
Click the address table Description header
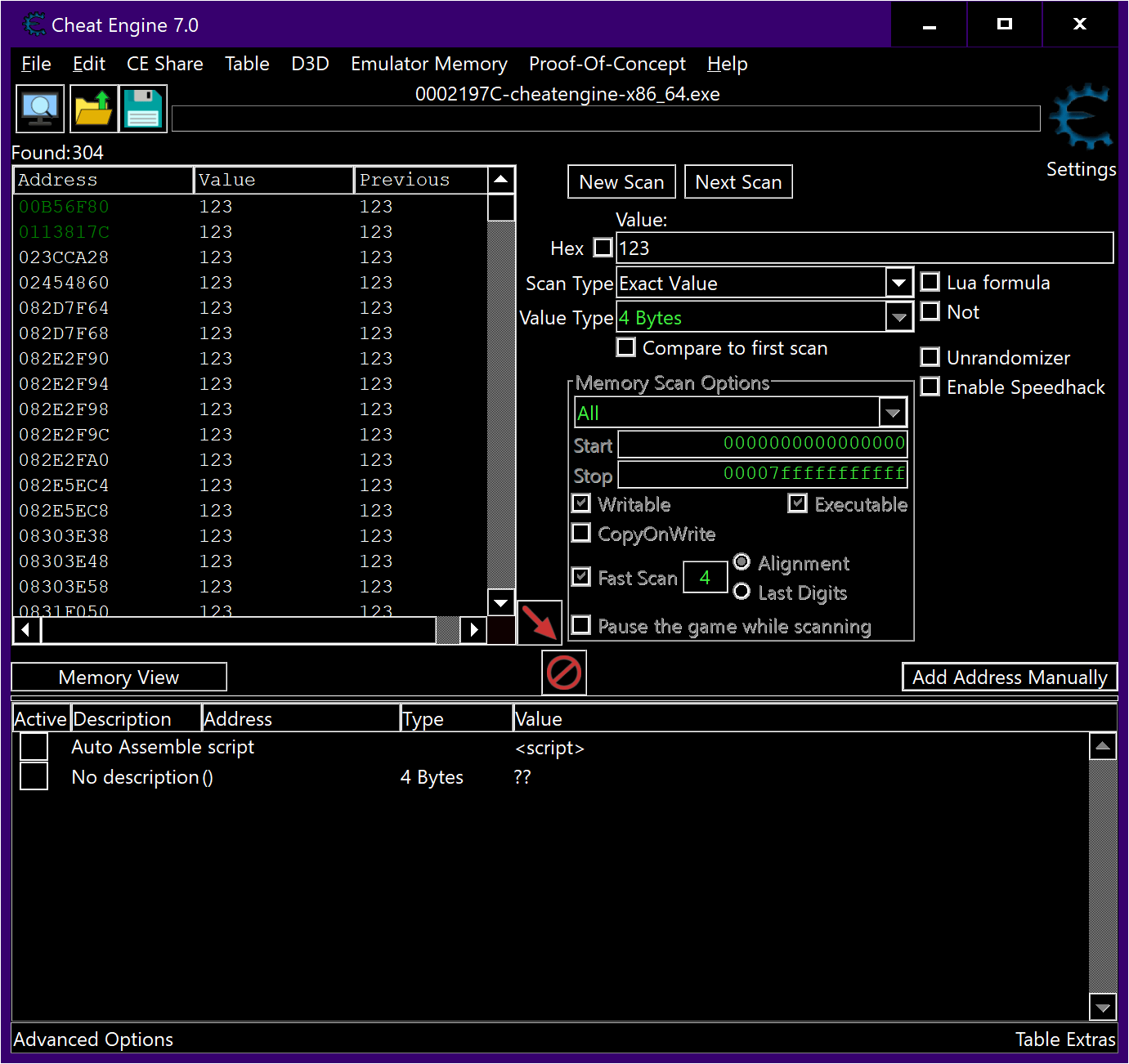(x=136, y=718)
